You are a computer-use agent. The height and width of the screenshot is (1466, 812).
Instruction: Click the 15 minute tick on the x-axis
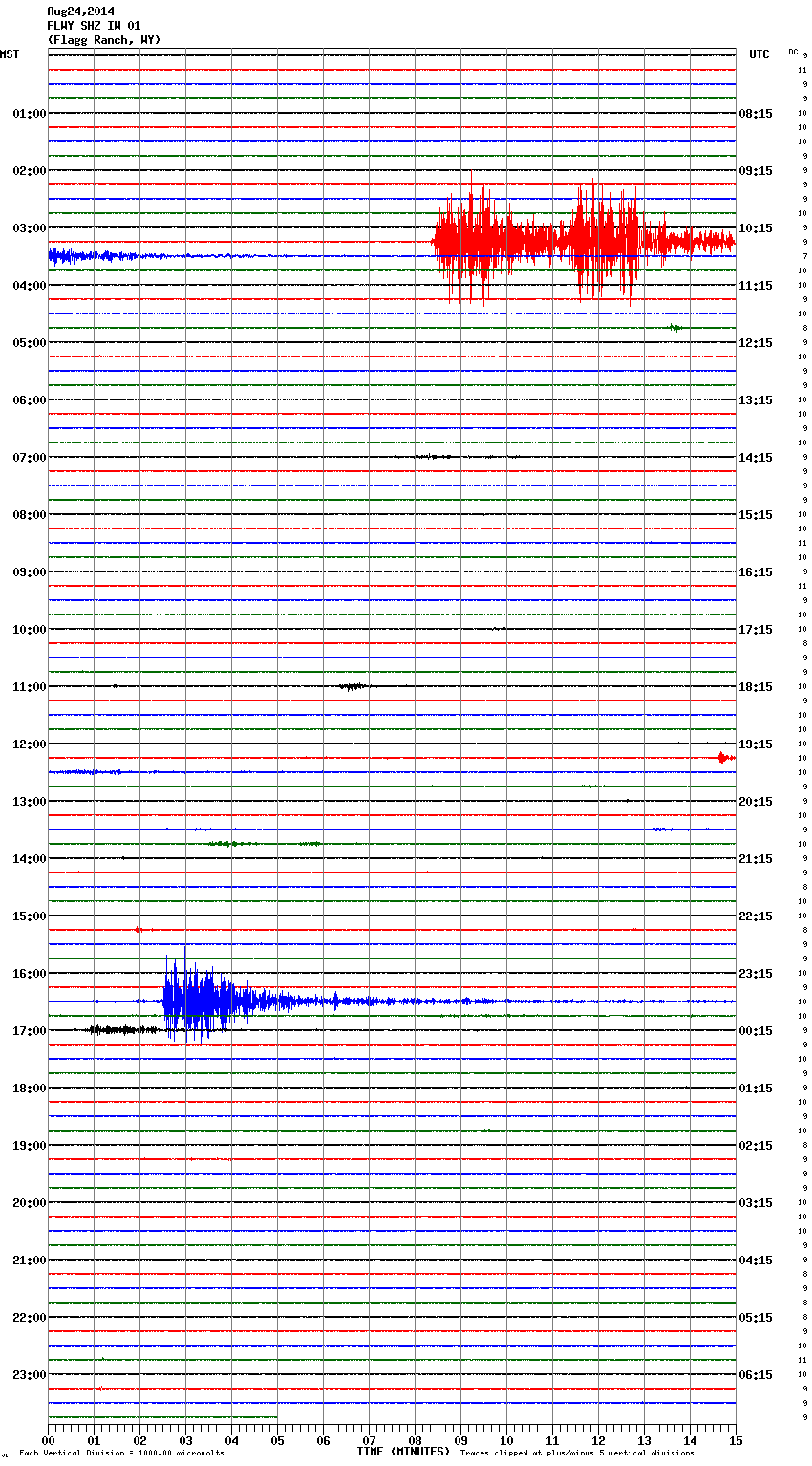point(735,1440)
